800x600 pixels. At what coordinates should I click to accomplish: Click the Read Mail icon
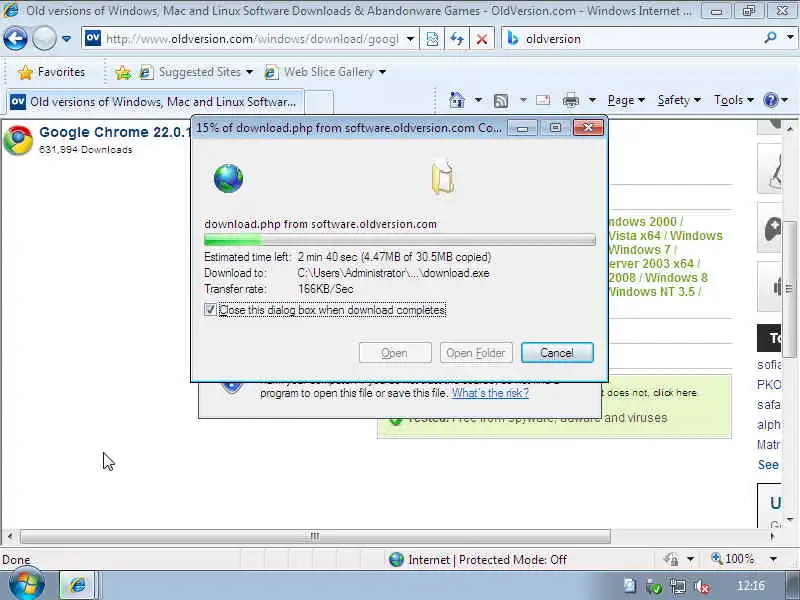(543, 101)
